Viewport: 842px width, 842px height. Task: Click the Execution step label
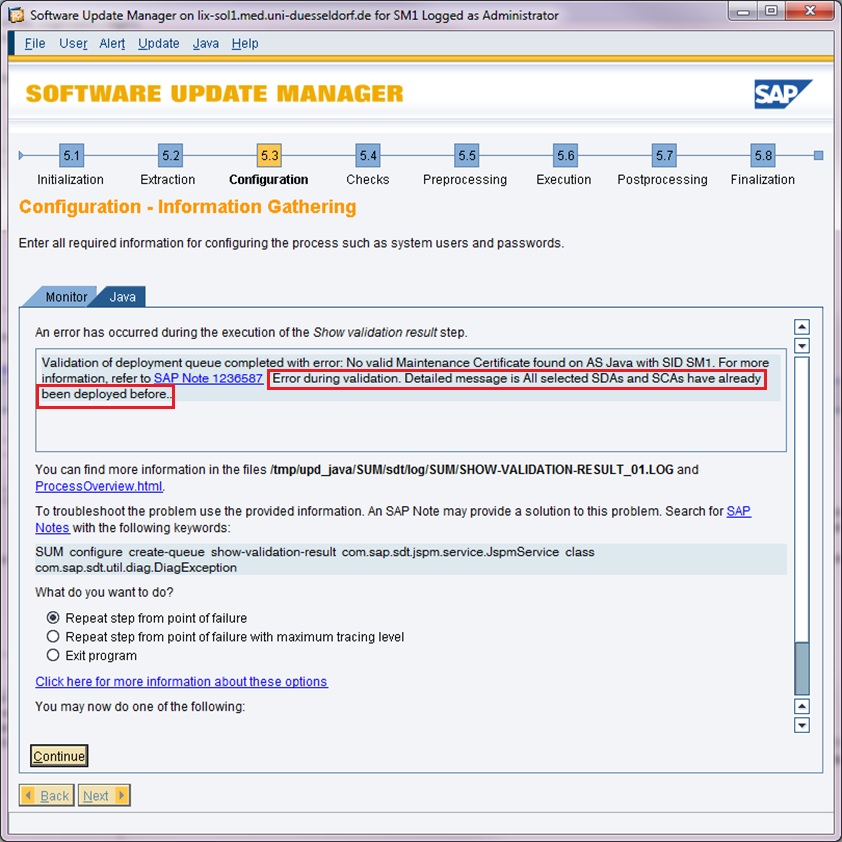[x=564, y=179]
